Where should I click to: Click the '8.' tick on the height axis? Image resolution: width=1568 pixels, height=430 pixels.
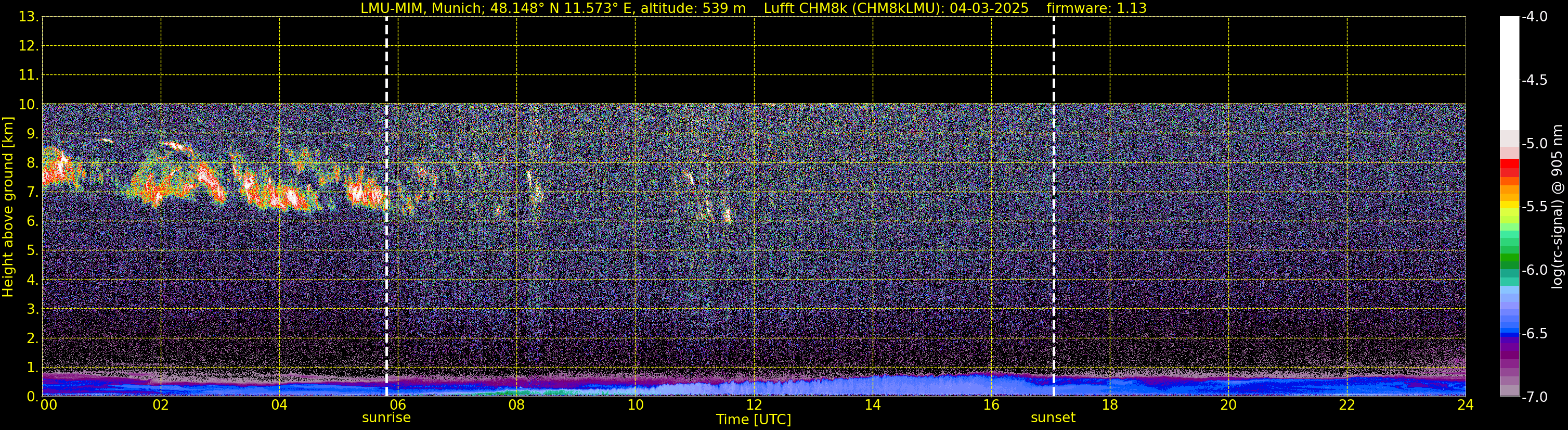tap(32, 163)
